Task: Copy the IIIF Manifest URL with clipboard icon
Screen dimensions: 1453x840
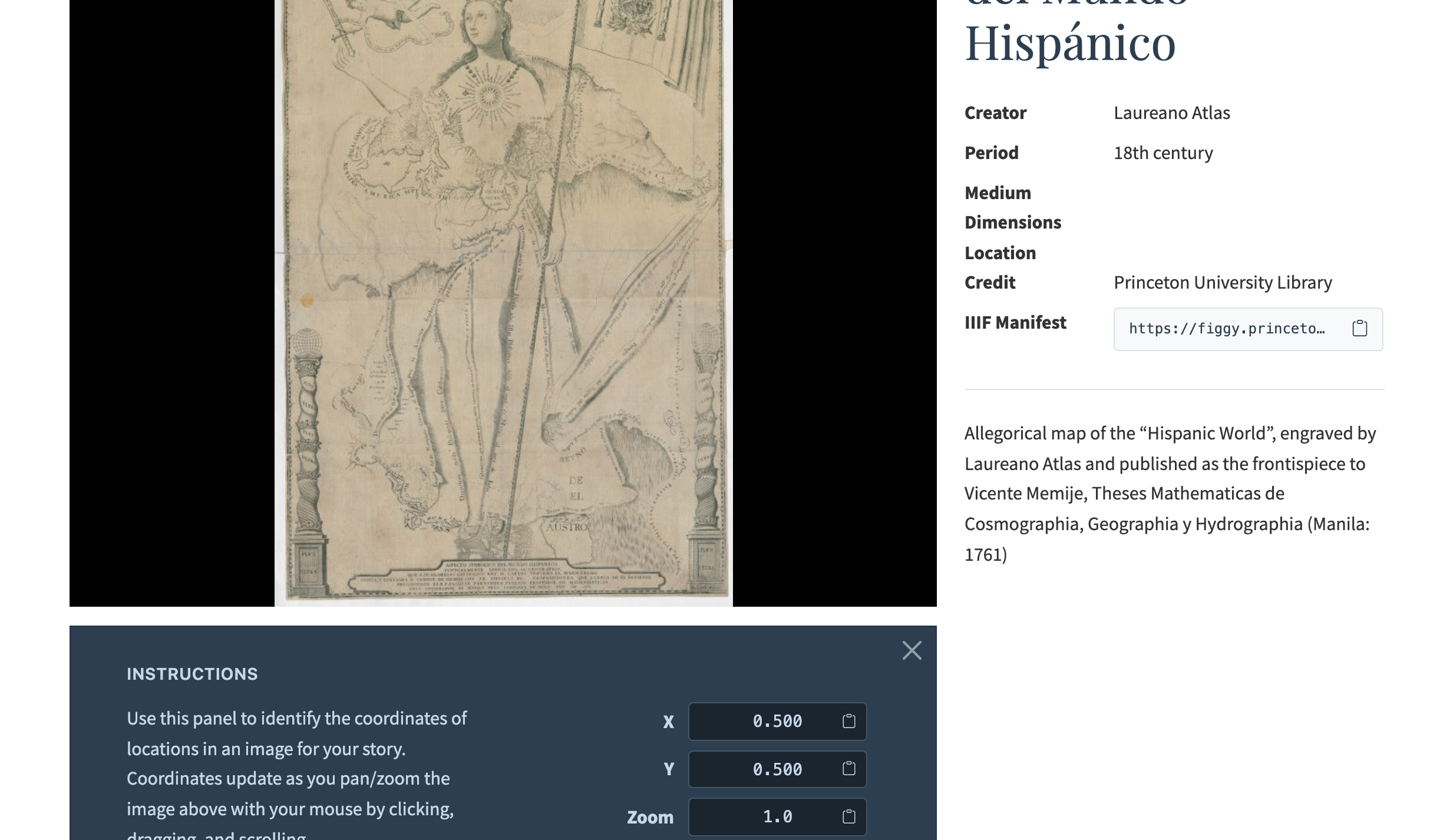Action: (1359, 329)
